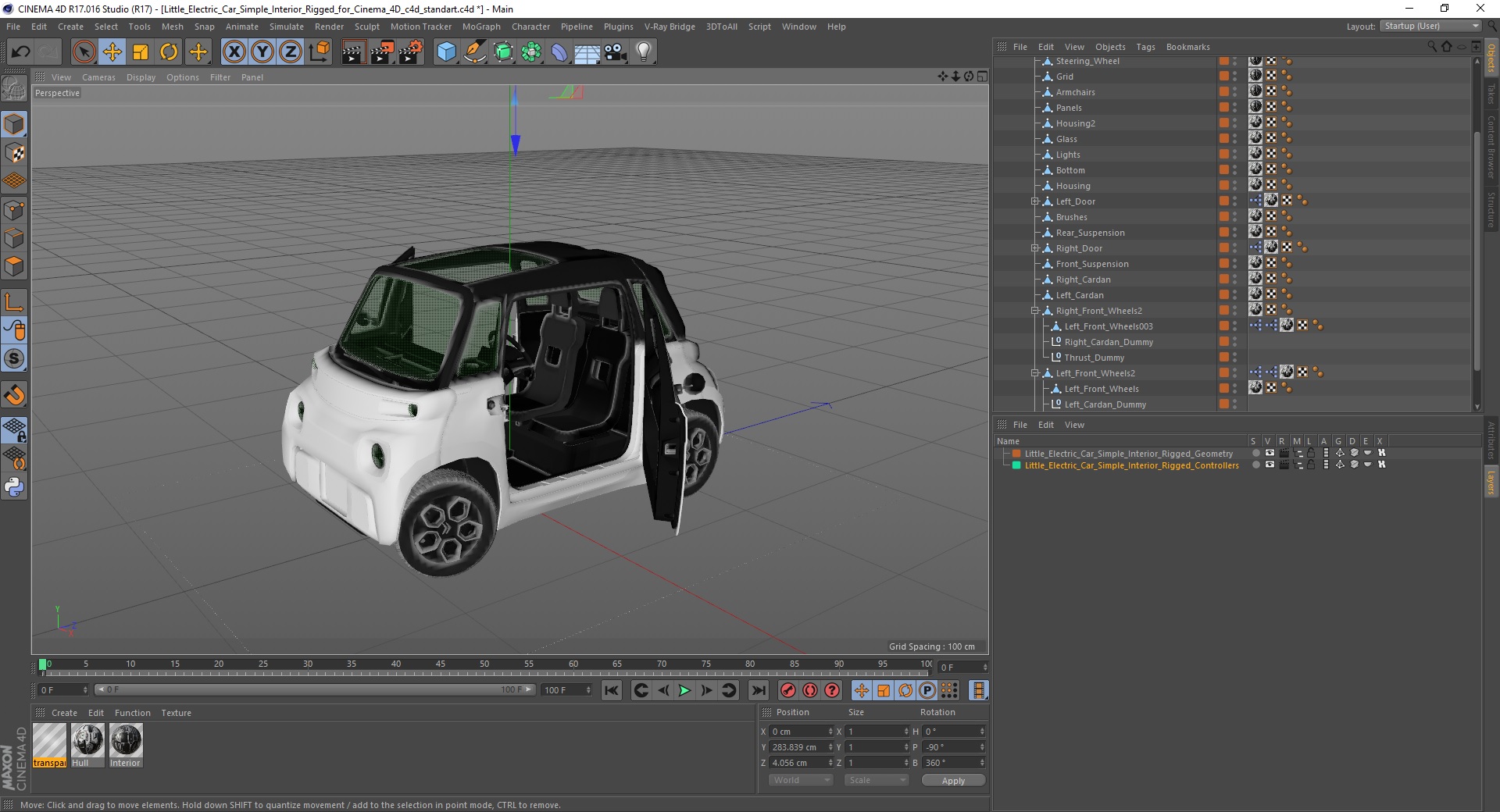
Task: Open the Content Browser side tab
Action: 1491,147
